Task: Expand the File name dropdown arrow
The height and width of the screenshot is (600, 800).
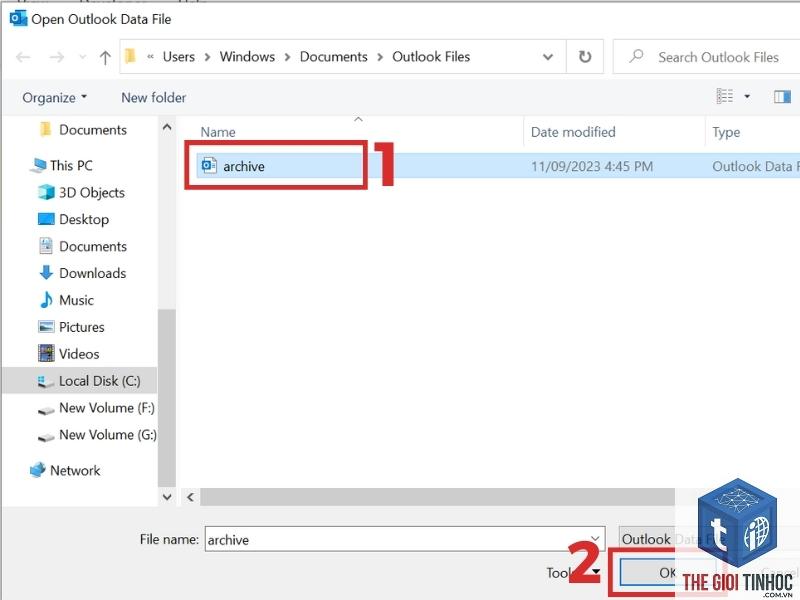Action: (595, 539)
